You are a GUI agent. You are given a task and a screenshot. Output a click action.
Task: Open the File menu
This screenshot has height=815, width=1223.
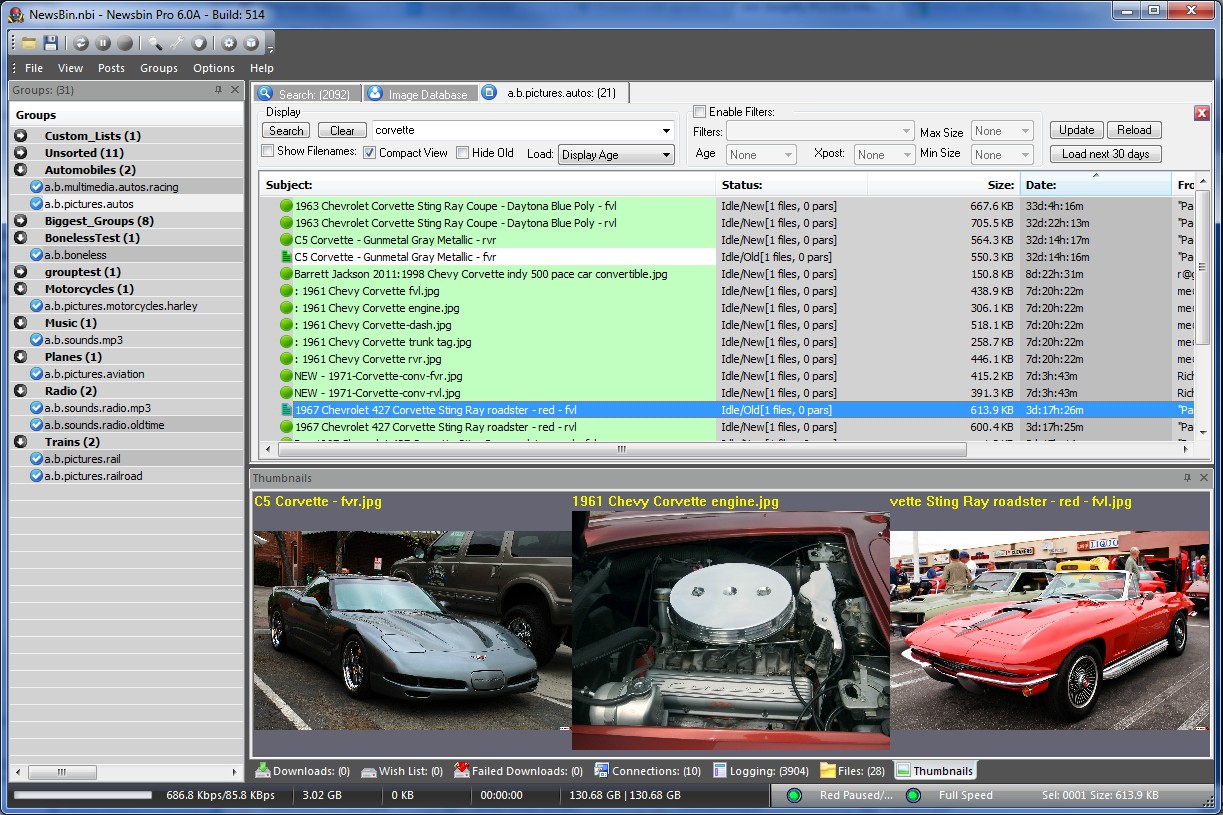[x=34, y=68]
